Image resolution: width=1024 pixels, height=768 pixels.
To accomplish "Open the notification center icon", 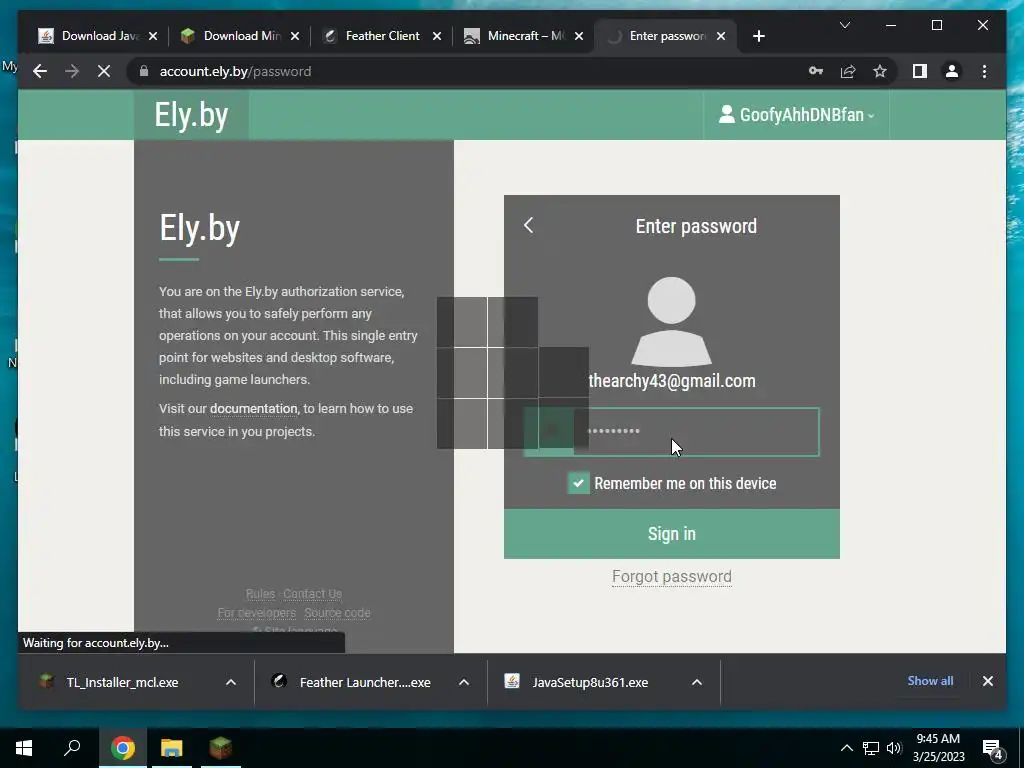I will tap(993, 749).
